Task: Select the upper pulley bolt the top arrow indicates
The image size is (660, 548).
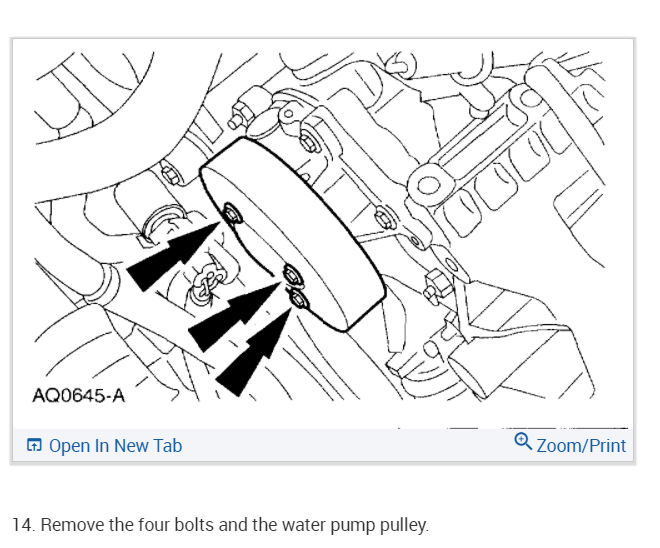Action: [x=232, y=213]
